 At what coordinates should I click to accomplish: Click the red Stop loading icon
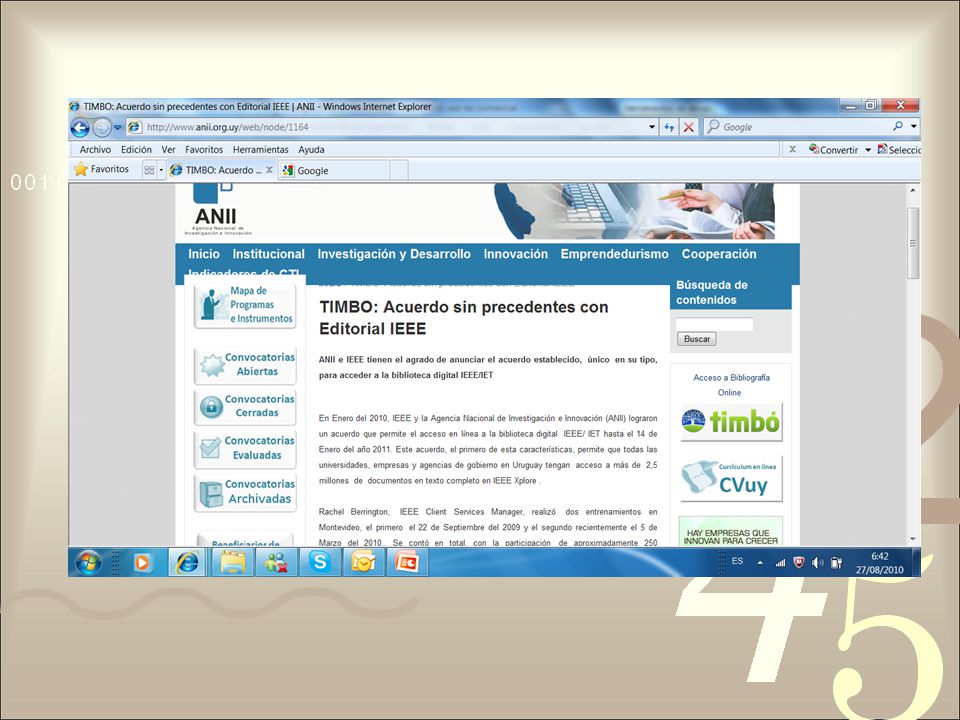689,127
